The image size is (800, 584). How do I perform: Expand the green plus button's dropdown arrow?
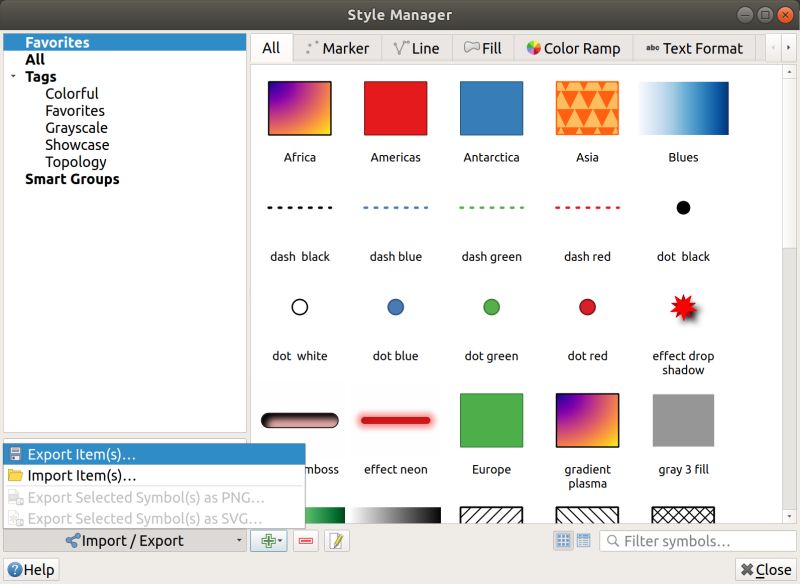[280, 540]
